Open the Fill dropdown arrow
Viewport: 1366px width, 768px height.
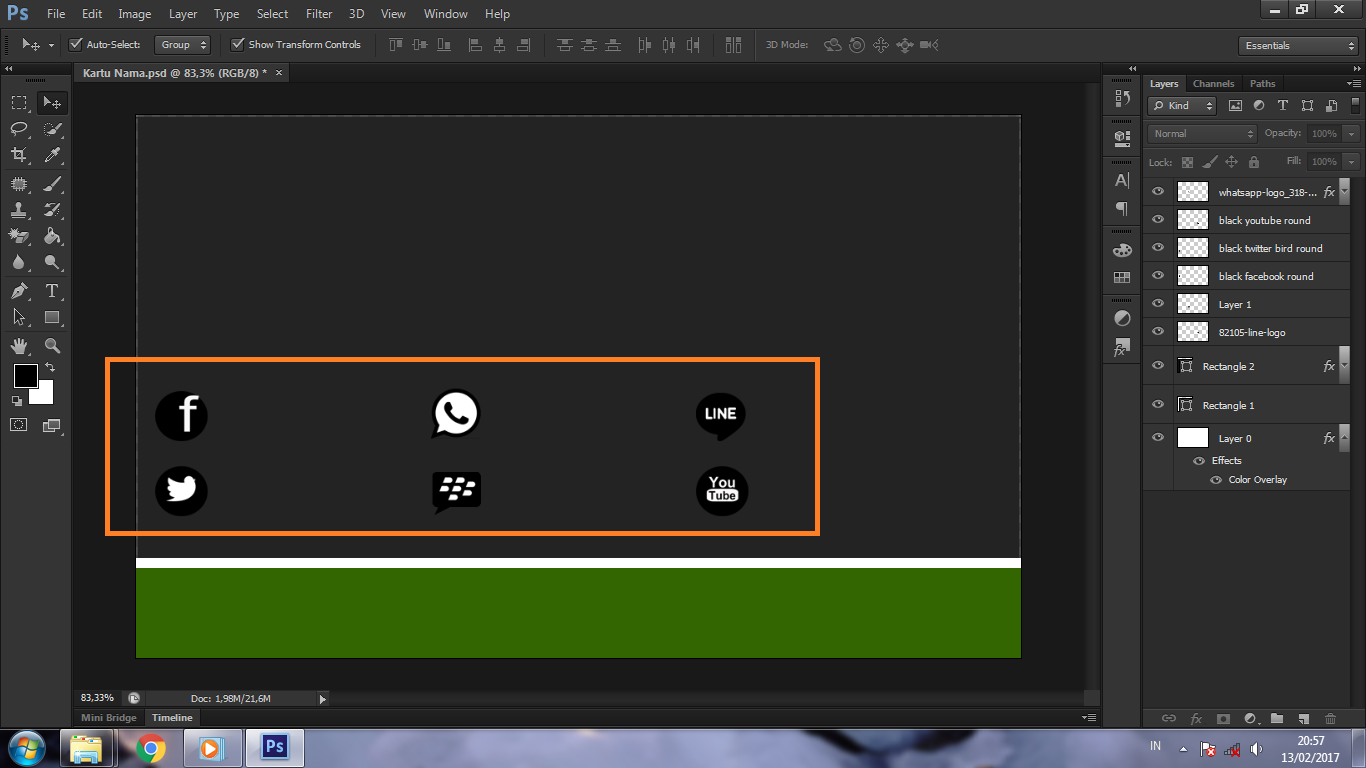1352,162
